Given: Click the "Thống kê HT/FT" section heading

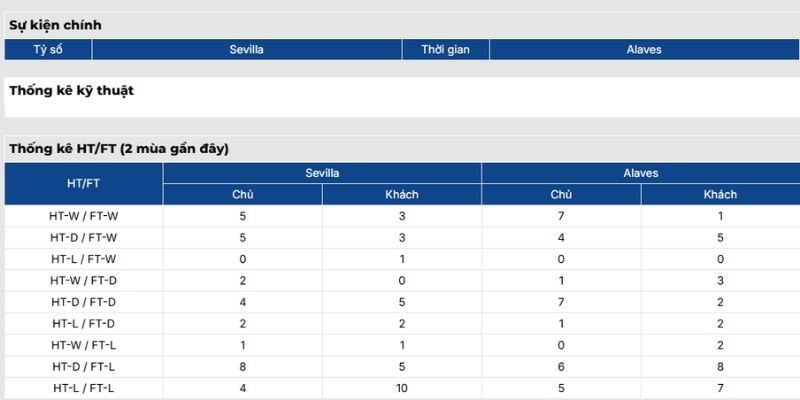Looking at the screenshot, I should tap(120, 148).
